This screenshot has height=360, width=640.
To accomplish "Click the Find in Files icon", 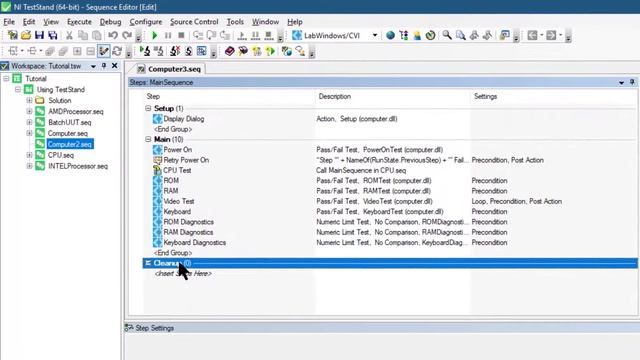I will 460,36.
